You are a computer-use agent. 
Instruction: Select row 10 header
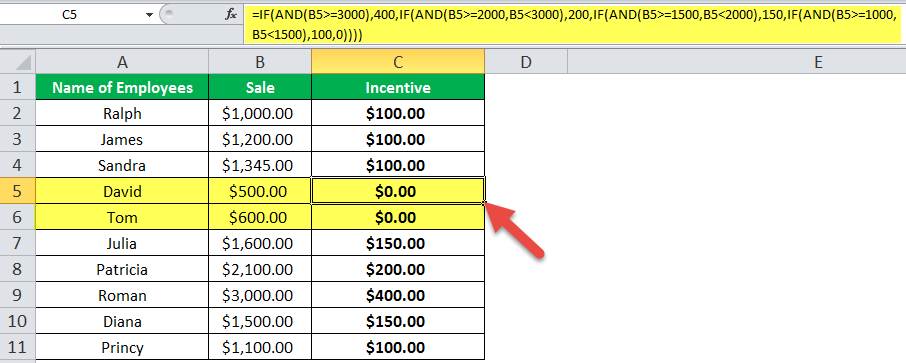[x=18, y=321]
